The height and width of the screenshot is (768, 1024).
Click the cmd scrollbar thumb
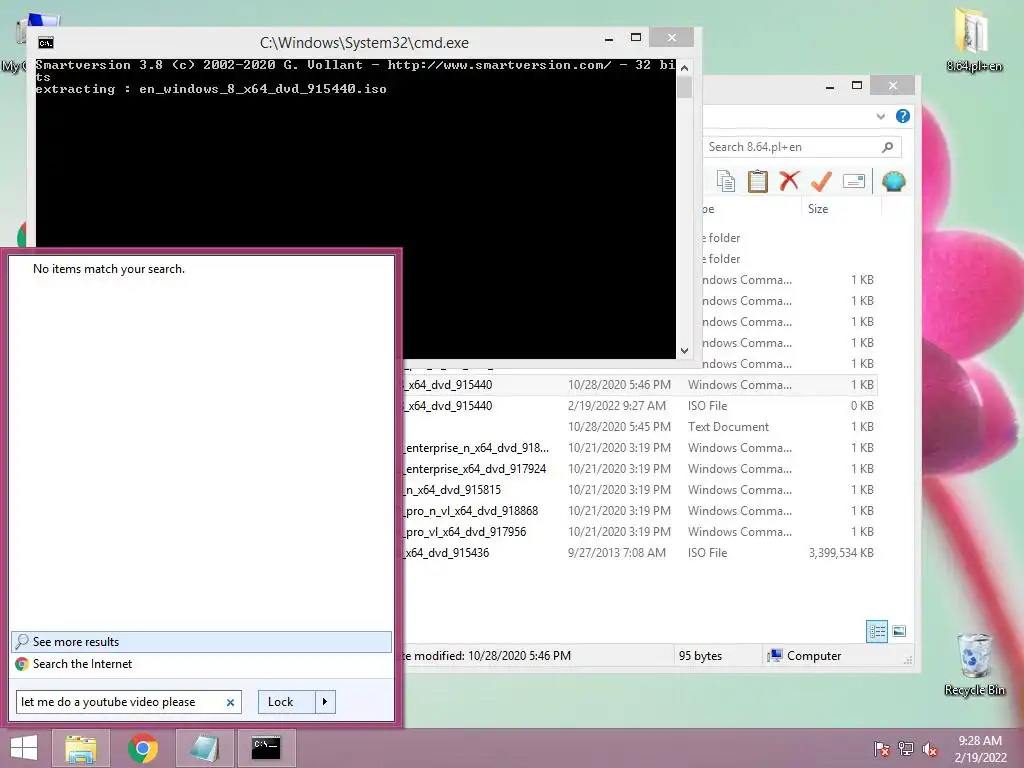684,87
